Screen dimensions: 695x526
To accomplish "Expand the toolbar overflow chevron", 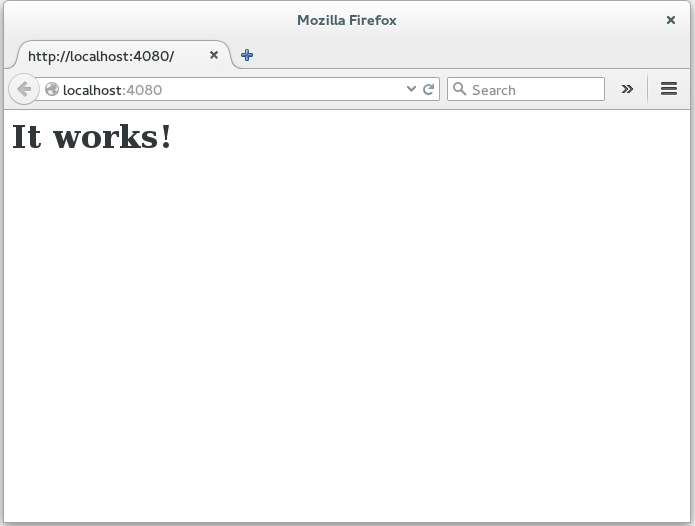I will 627,89.
